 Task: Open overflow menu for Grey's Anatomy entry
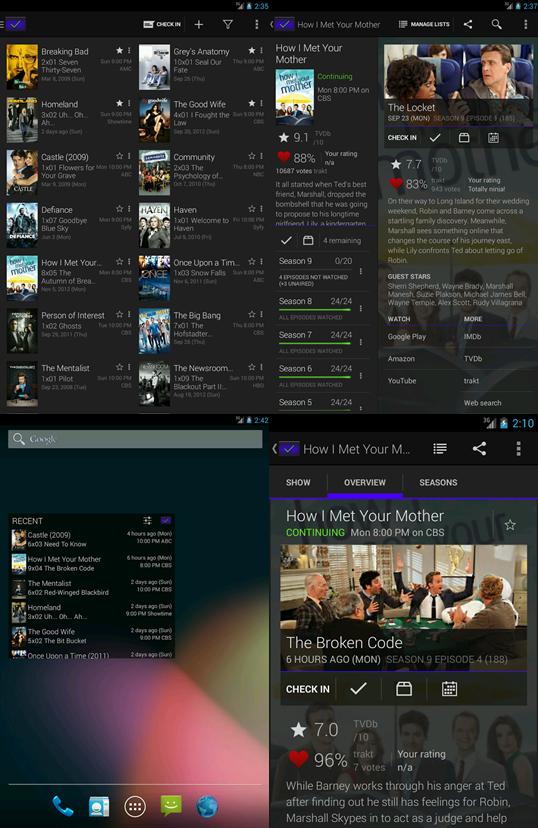[x=261, y=51]
